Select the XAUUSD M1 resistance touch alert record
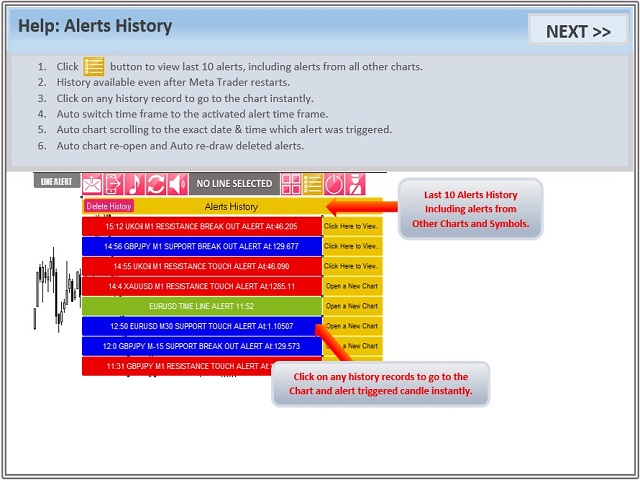Screen dimensions: 640x480 202,286
